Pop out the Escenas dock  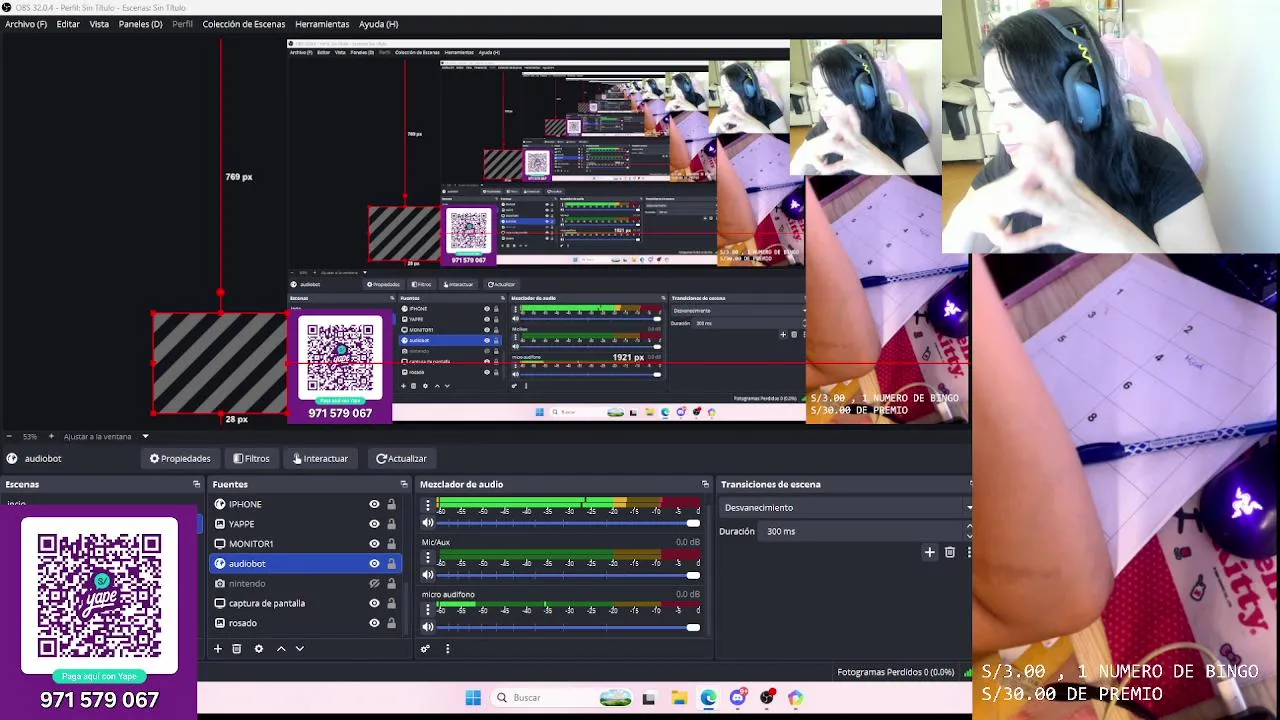tap(196, 484)
